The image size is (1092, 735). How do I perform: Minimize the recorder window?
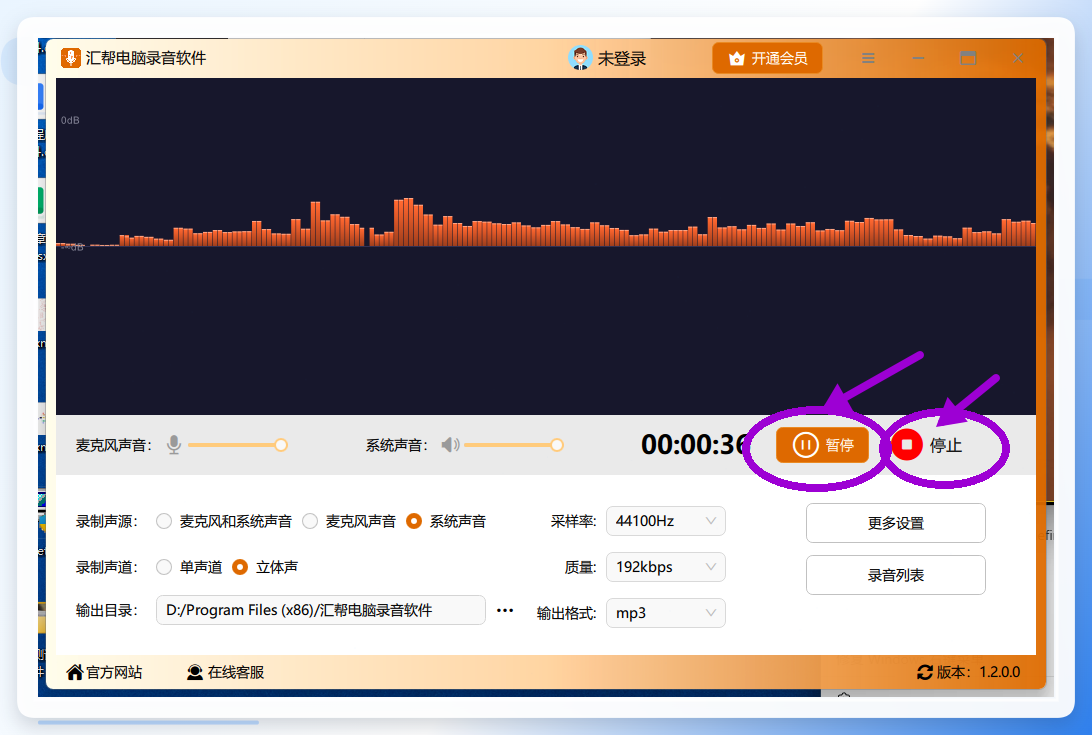pyautogui.click(x=918, y=59)
